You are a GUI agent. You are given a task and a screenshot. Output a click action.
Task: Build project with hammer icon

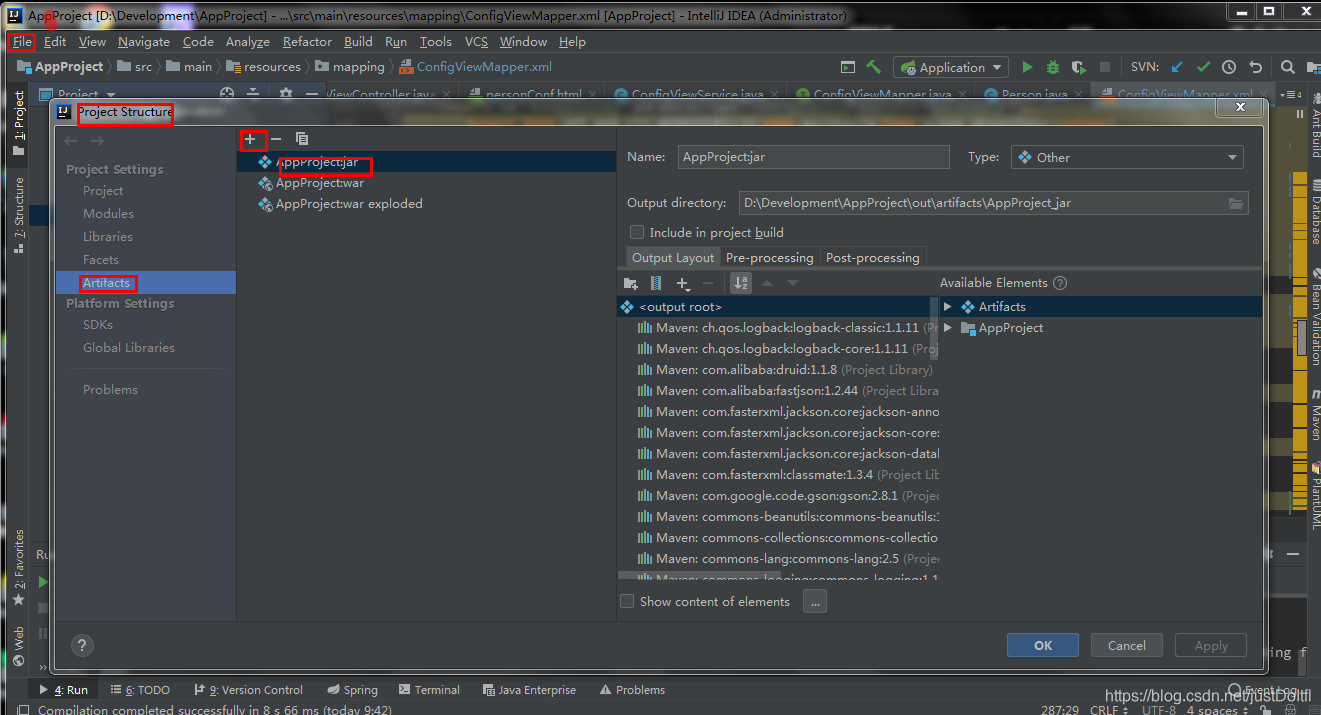point(874,67)
